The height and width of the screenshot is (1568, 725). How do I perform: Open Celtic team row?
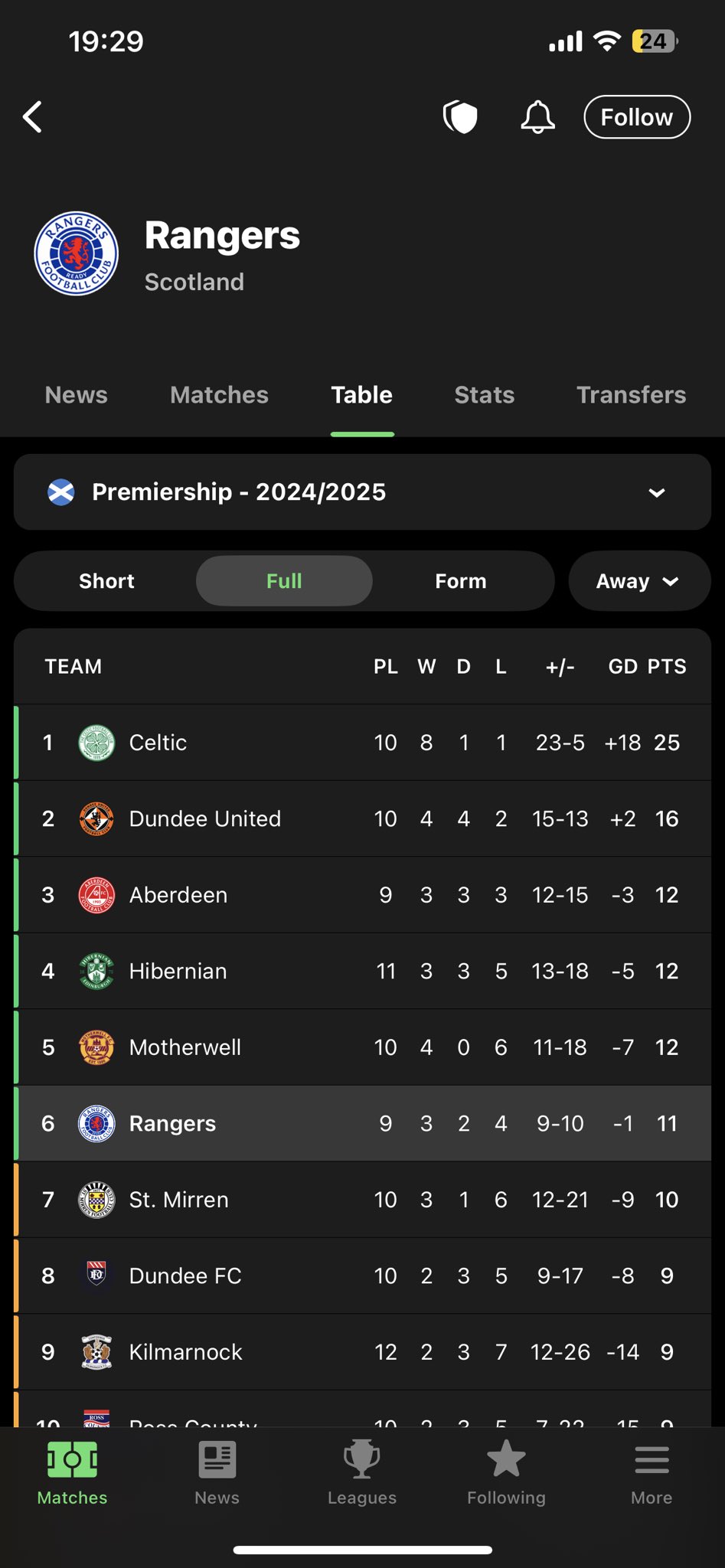point(362,743)
